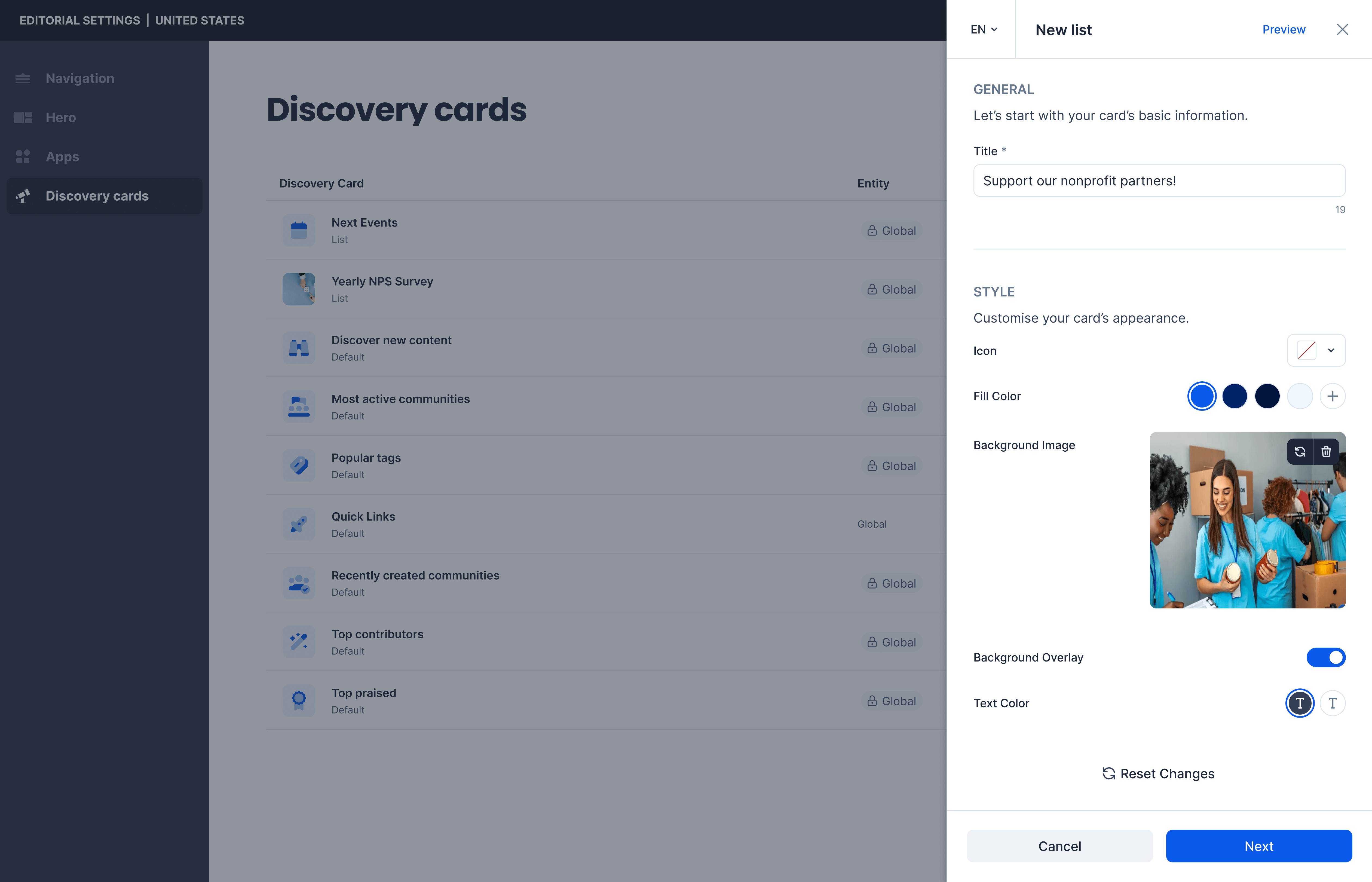Select the light text color option

pos(1333,703)
